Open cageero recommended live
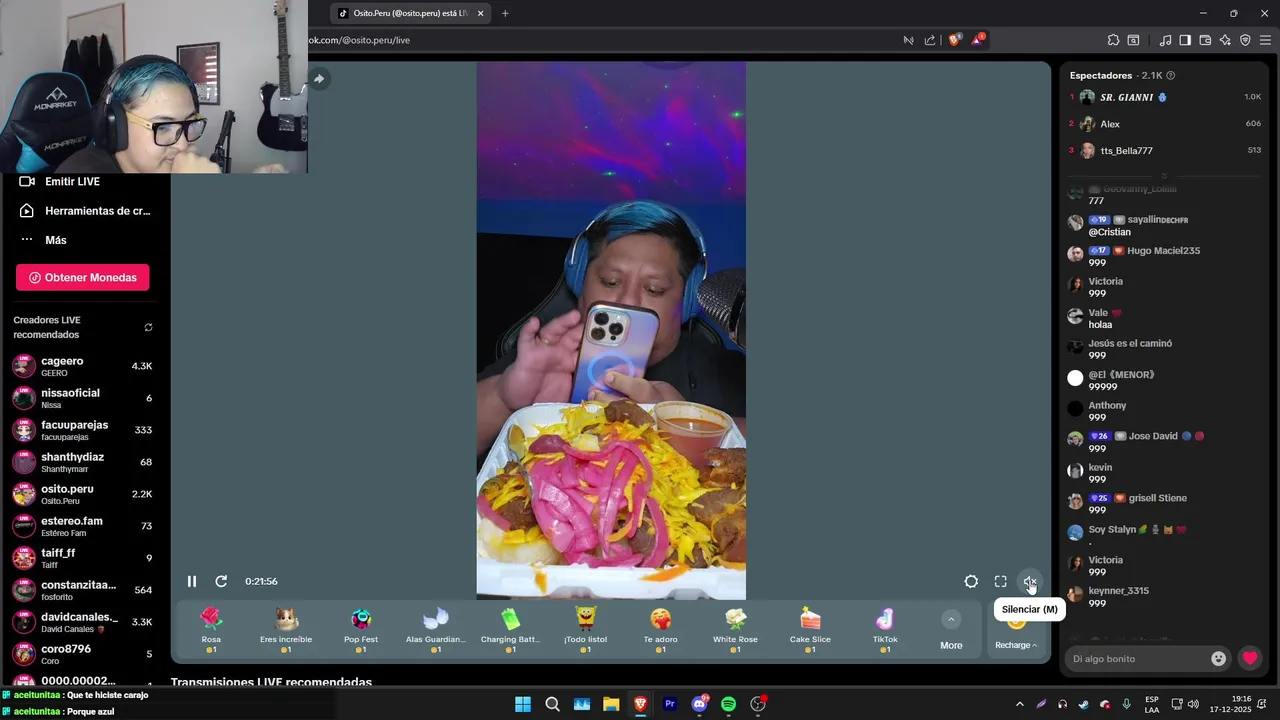Image resolution: width=1280 pixels, height=720 pixels. coord(82,366)
